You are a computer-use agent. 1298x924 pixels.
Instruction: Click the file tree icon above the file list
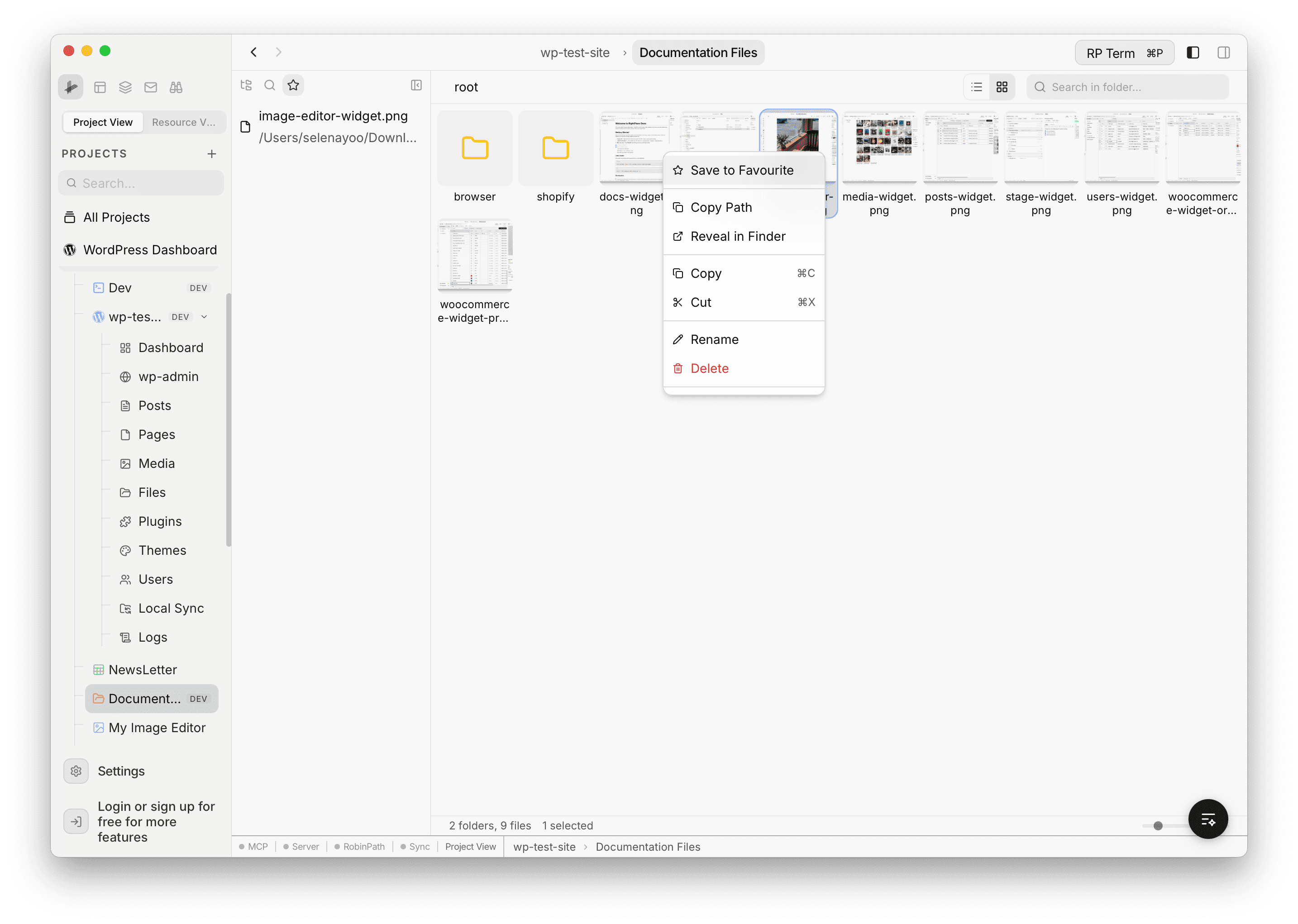coord(246,85)
